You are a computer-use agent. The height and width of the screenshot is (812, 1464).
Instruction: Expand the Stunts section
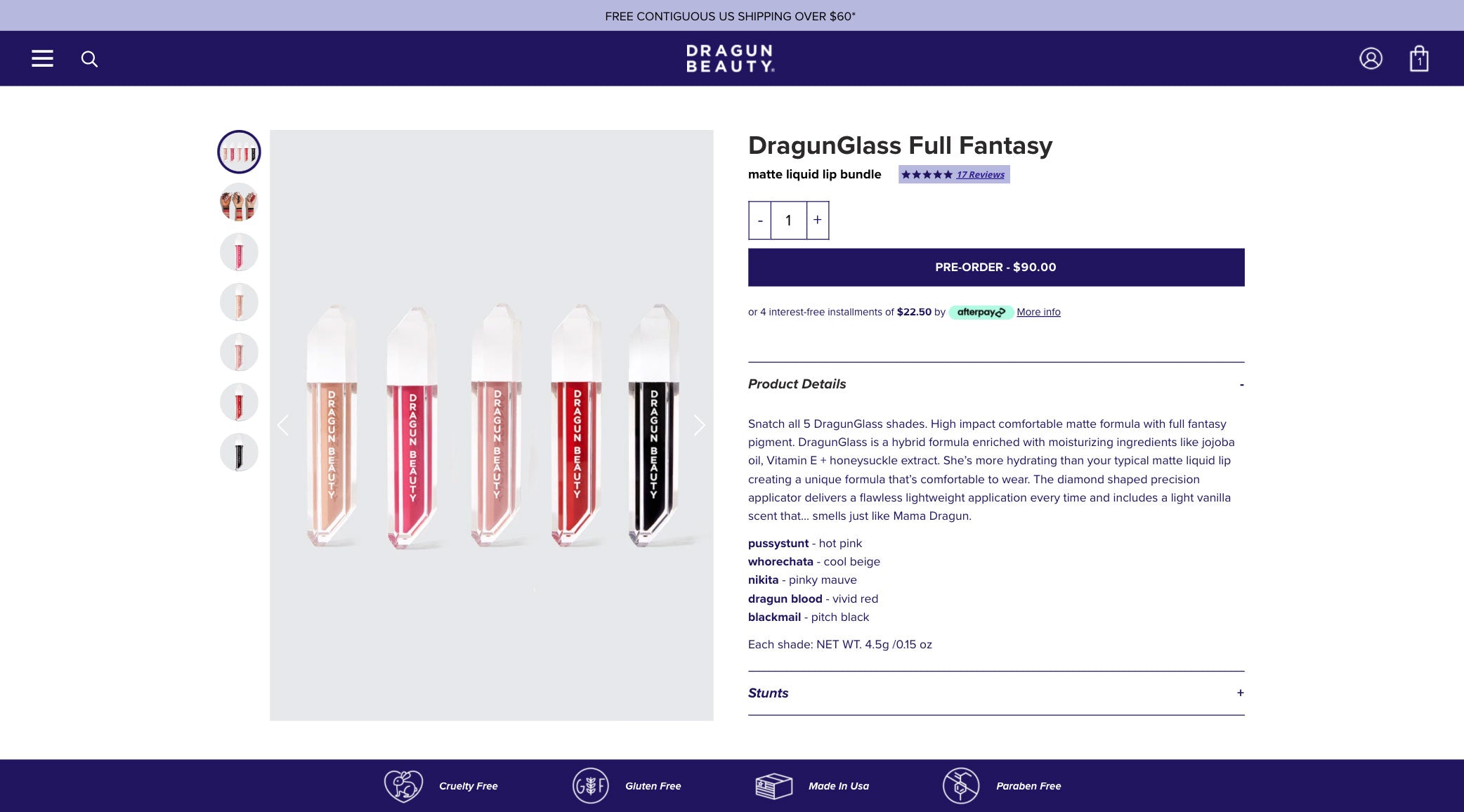coord(1240,693)
